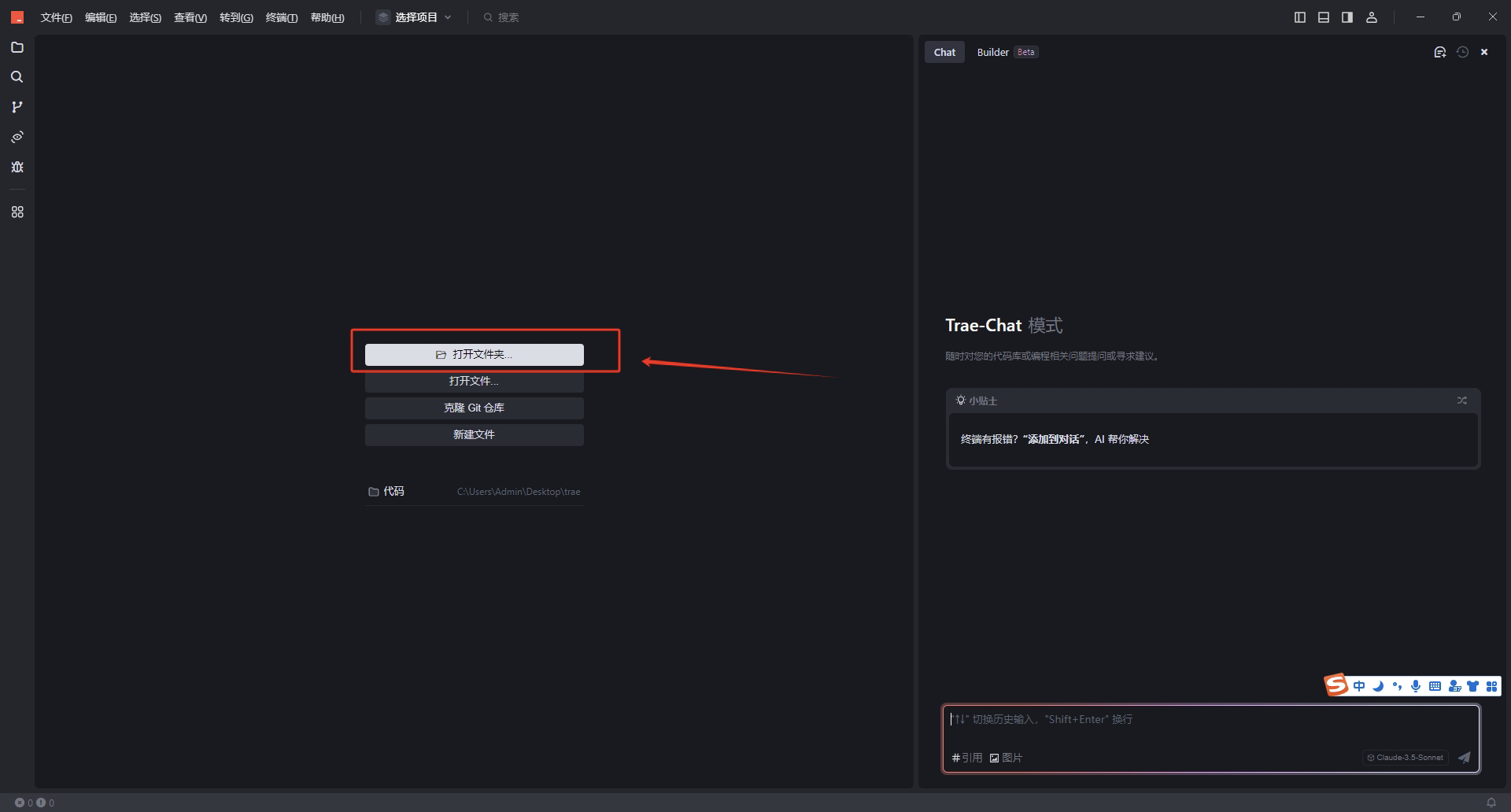This screenshot has width=1511, height=812.
Task: Click the Sogou S logo on IME bar
Action: [x=1336, y=685]
